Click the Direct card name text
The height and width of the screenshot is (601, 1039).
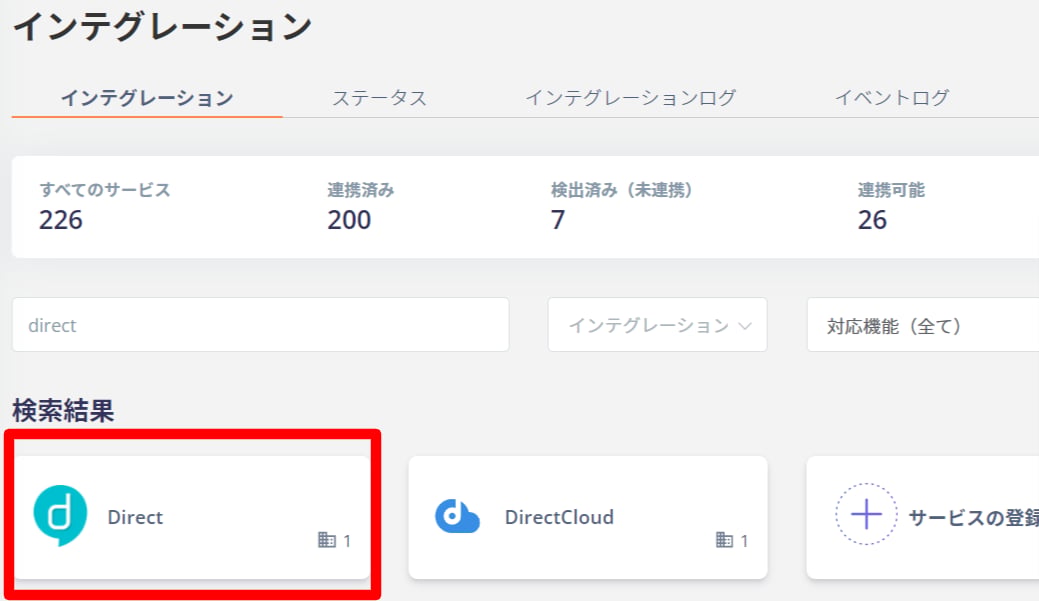pyautogui.click(x=135, y=517)
